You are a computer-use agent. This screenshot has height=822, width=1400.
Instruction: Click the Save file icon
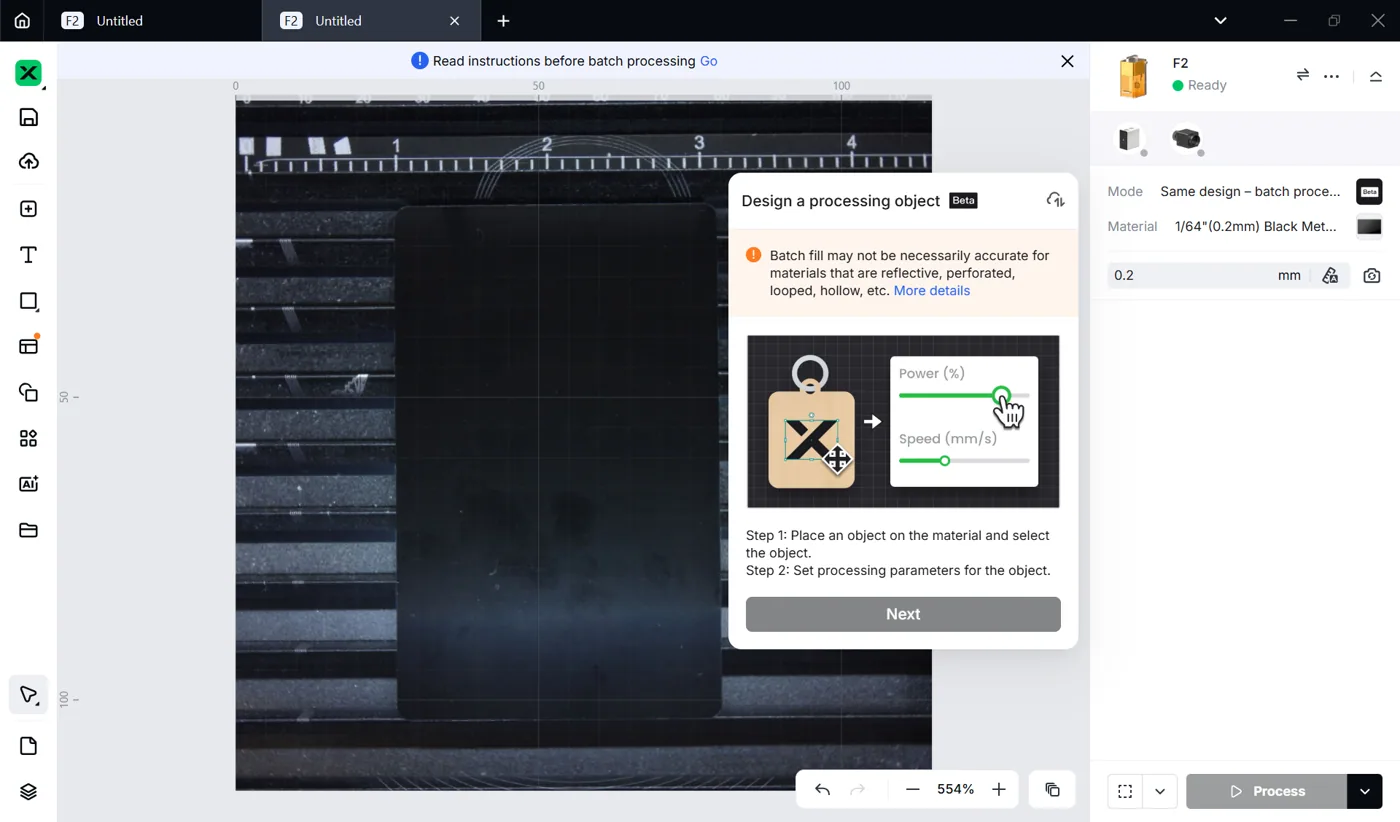coord(28,117)
